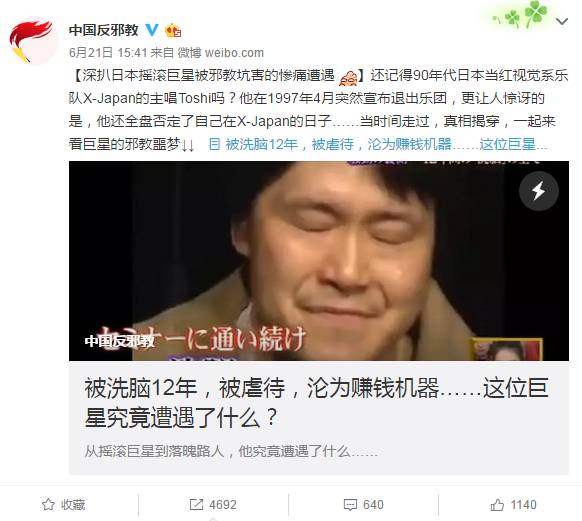Expand the post options chevron menu

[x=562, y=22]
